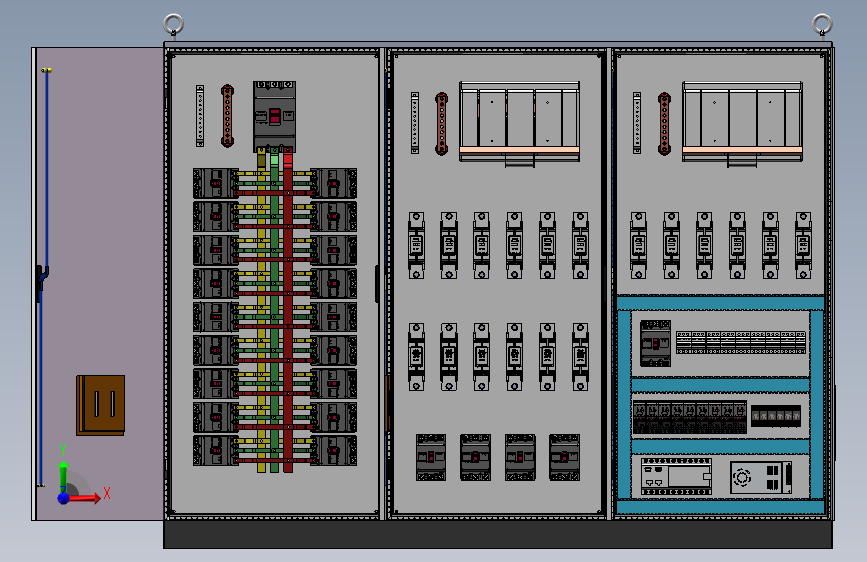The height and width of the screenshot is (562, 867).
Task: Select the small breaker in the blue-framed control panel
Action: tap(656, 343)
